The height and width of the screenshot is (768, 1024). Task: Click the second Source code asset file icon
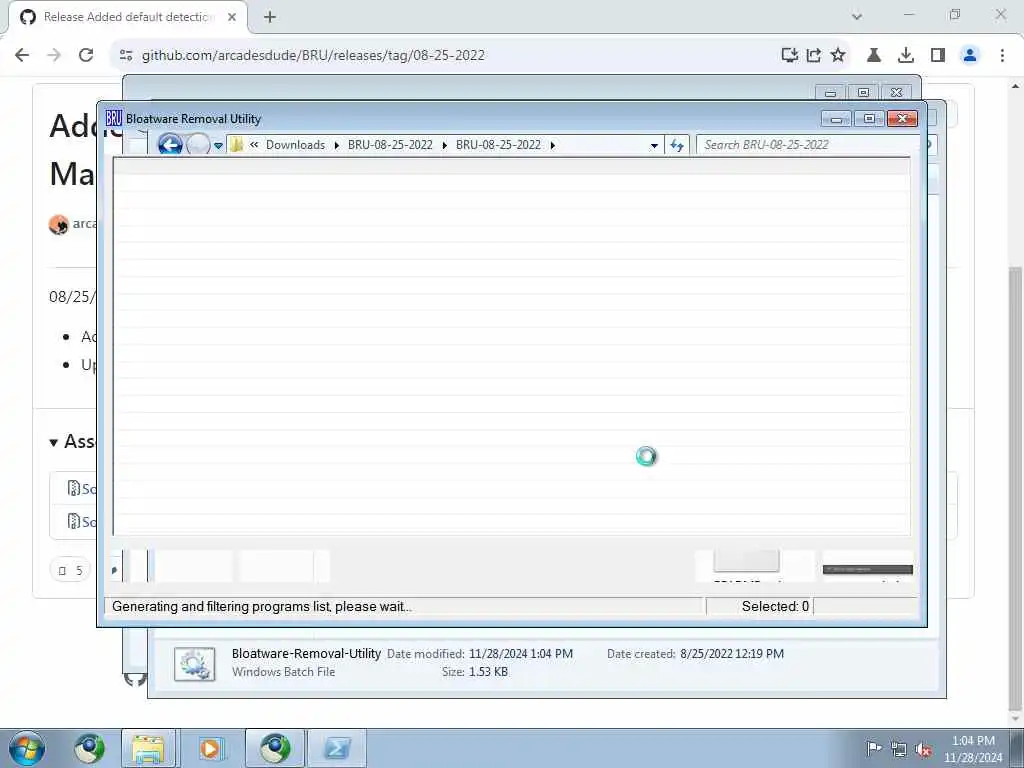pos(74,521)
